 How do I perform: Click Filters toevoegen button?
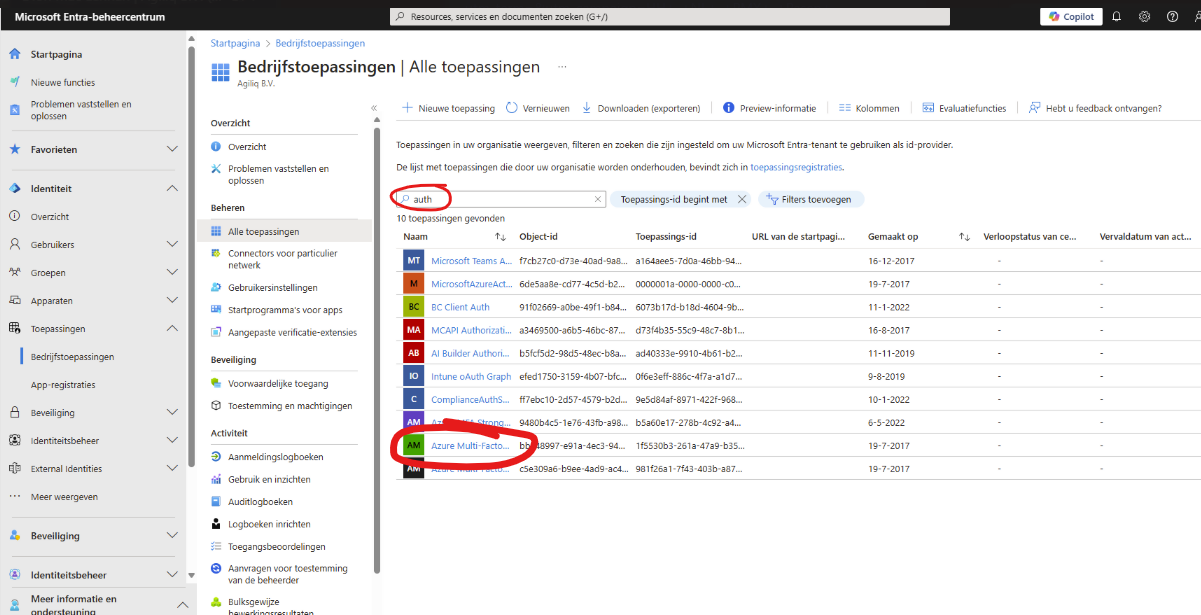(x=811, y=199)
